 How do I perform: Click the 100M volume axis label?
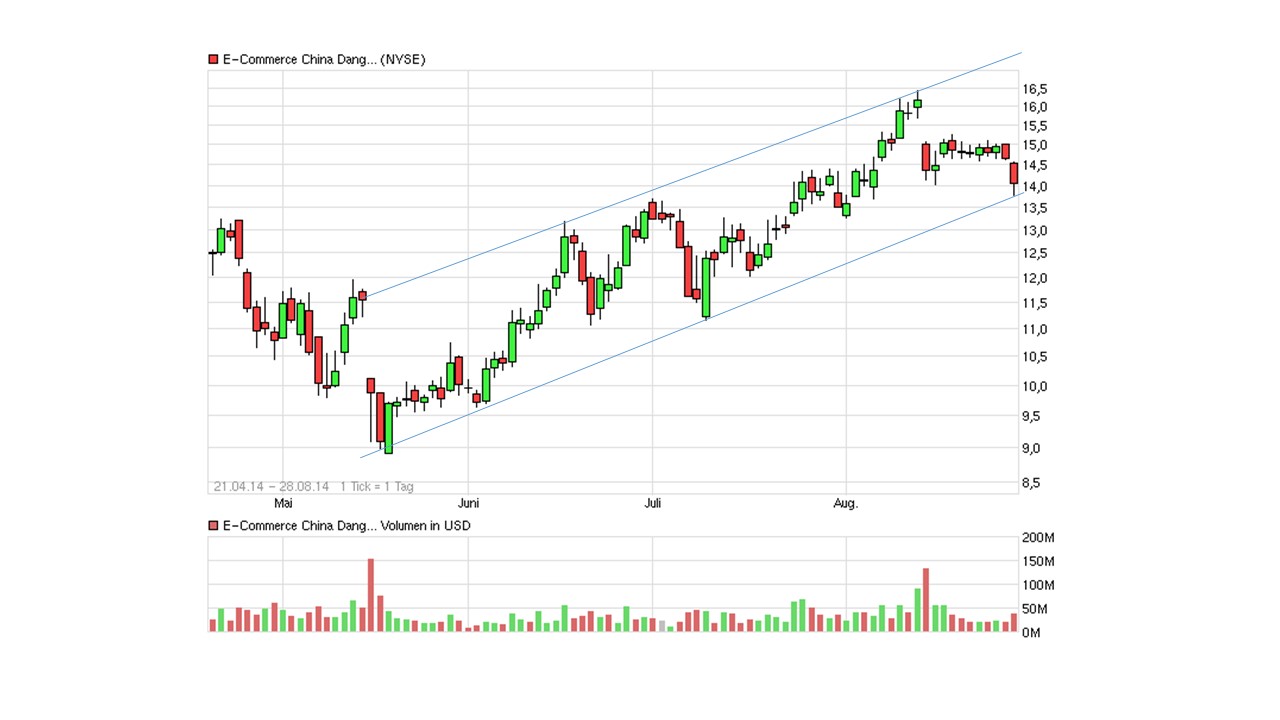coord(1038,586)
